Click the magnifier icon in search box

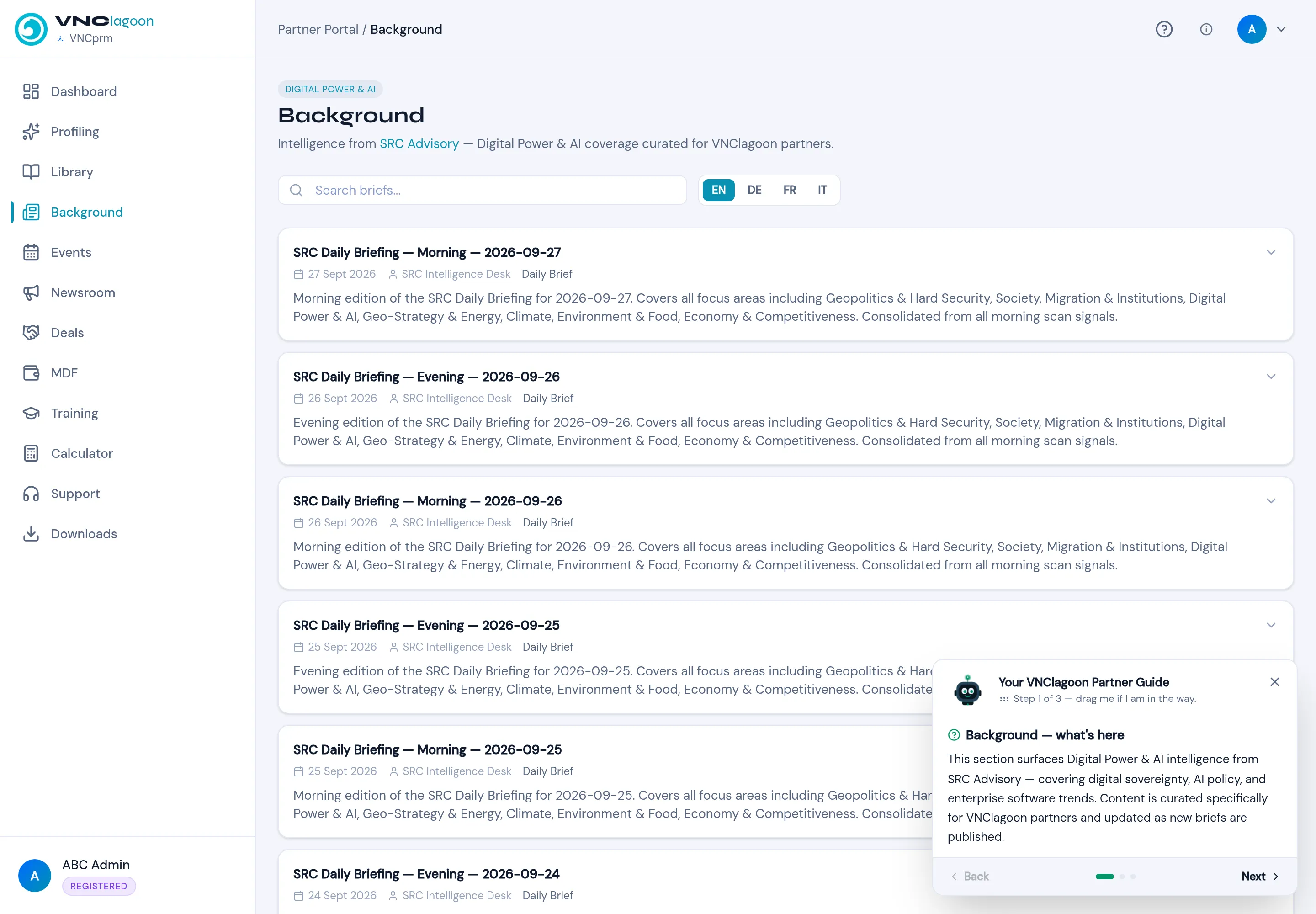coord(296,190)
